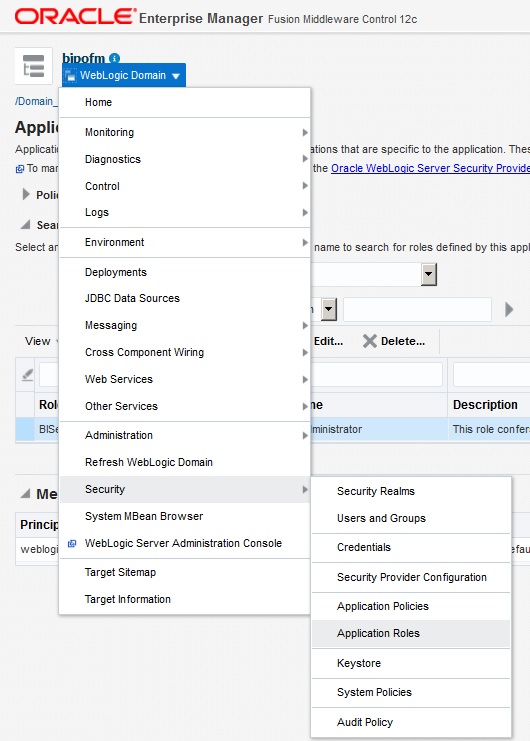This screenshot has width=530, height=741.
Task: Expand the Policy section disclosure triangle
Action: point(26,194)
